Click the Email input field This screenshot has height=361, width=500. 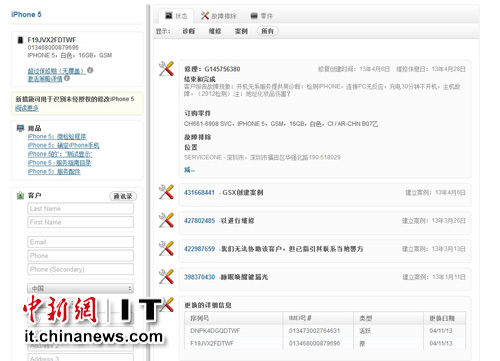81,242
